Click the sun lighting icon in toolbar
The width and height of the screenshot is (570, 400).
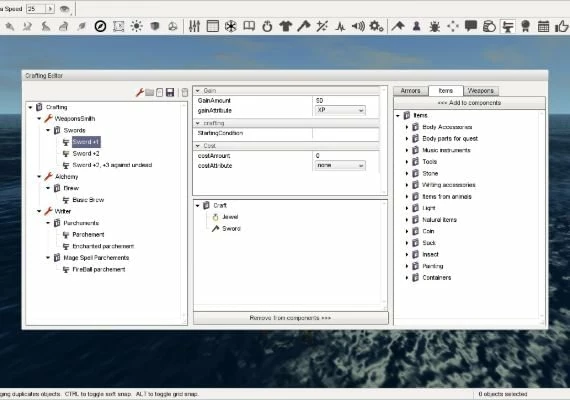point(136,26)
